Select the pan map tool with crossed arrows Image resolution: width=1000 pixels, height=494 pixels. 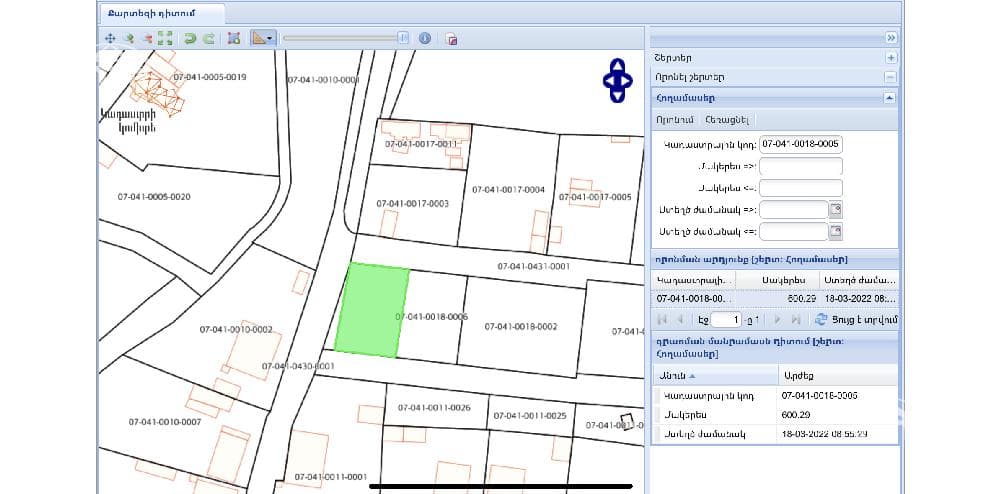pos(110,38)
